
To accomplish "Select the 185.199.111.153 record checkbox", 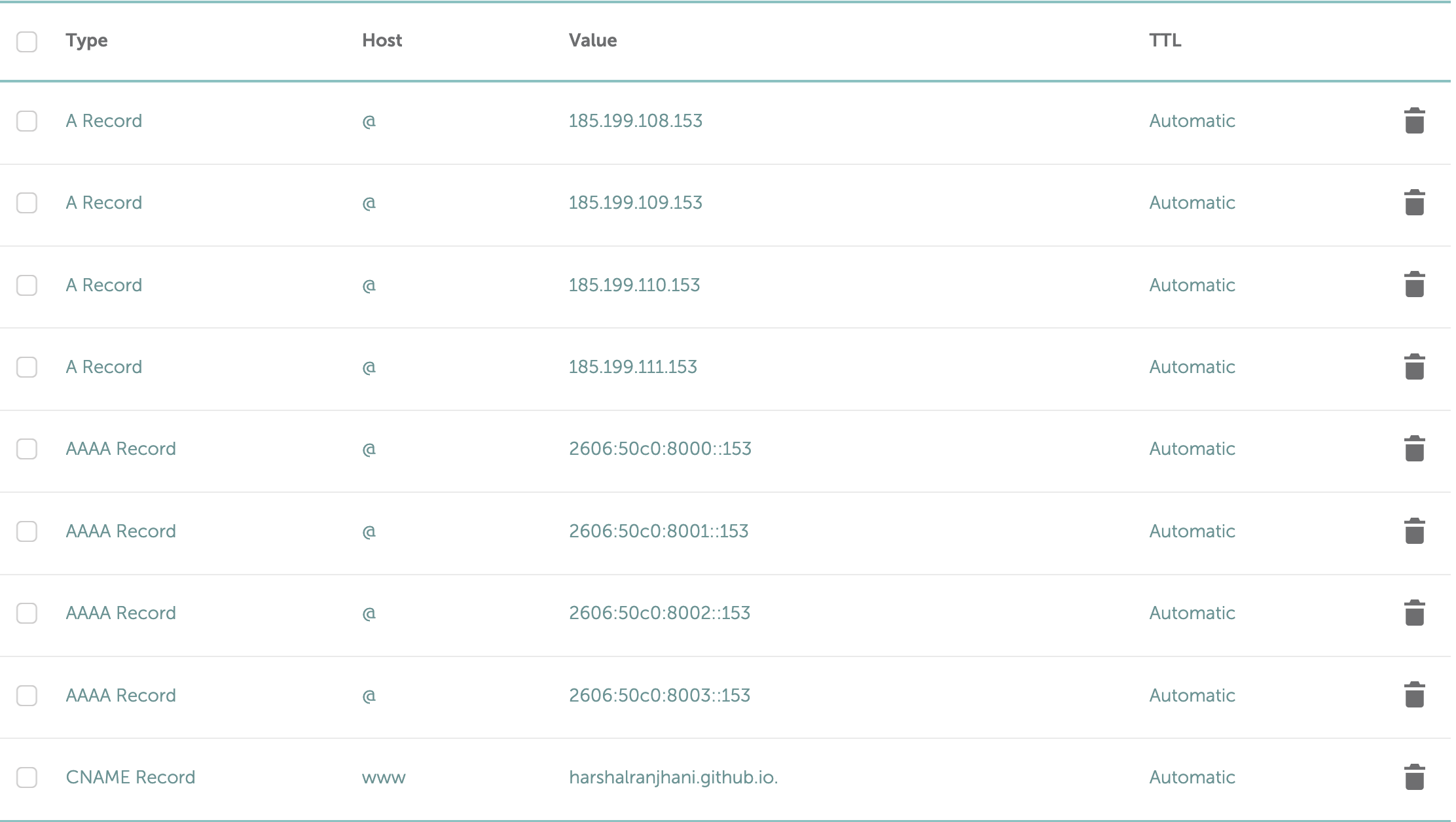I will point(27,367).
